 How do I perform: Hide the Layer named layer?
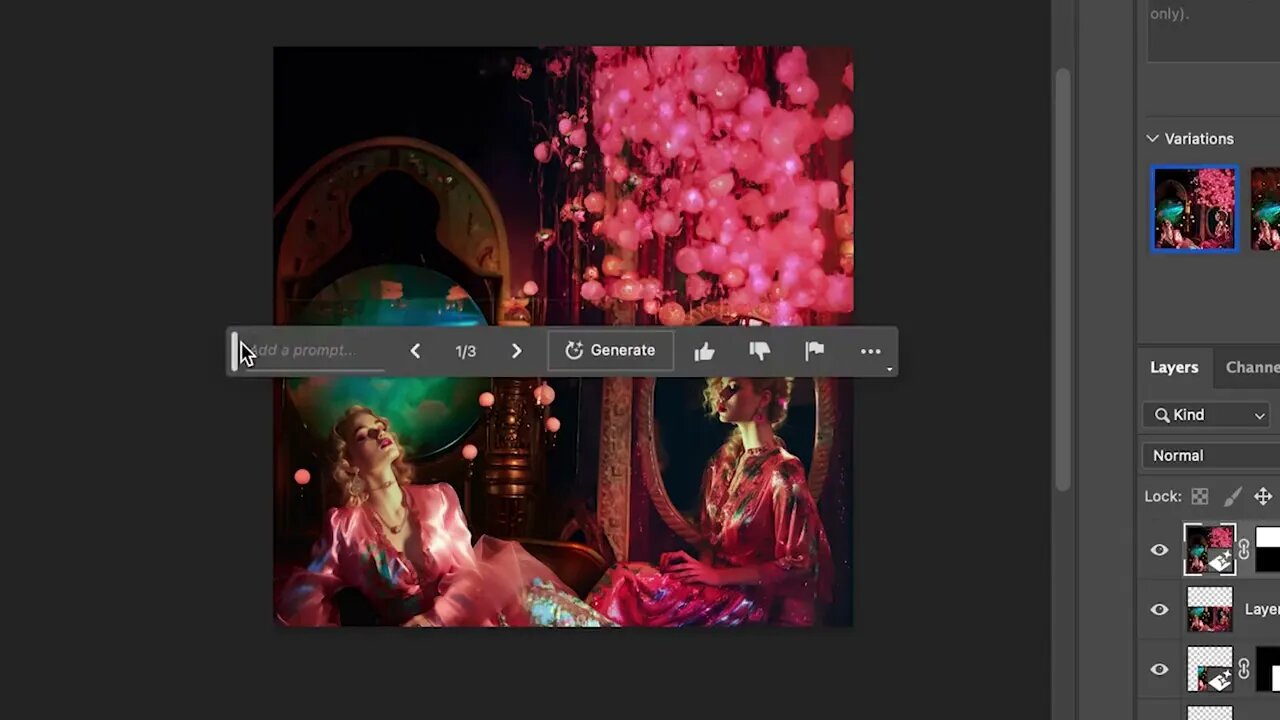click(x=1159, y=609)
